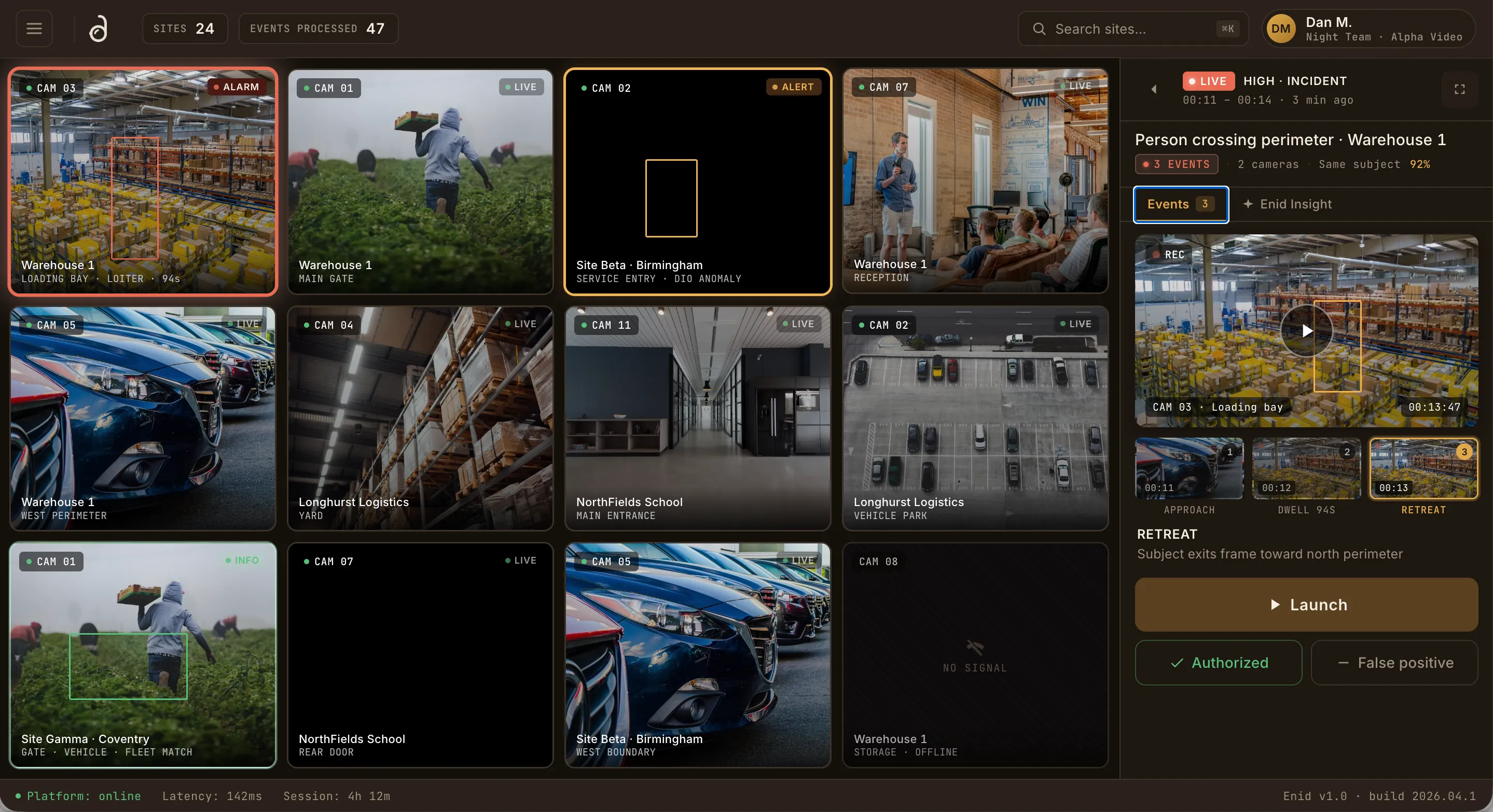Viewport: 1493px width, 812px height.
Task: Click the Launch button
Action: [x=1306, y=605]
